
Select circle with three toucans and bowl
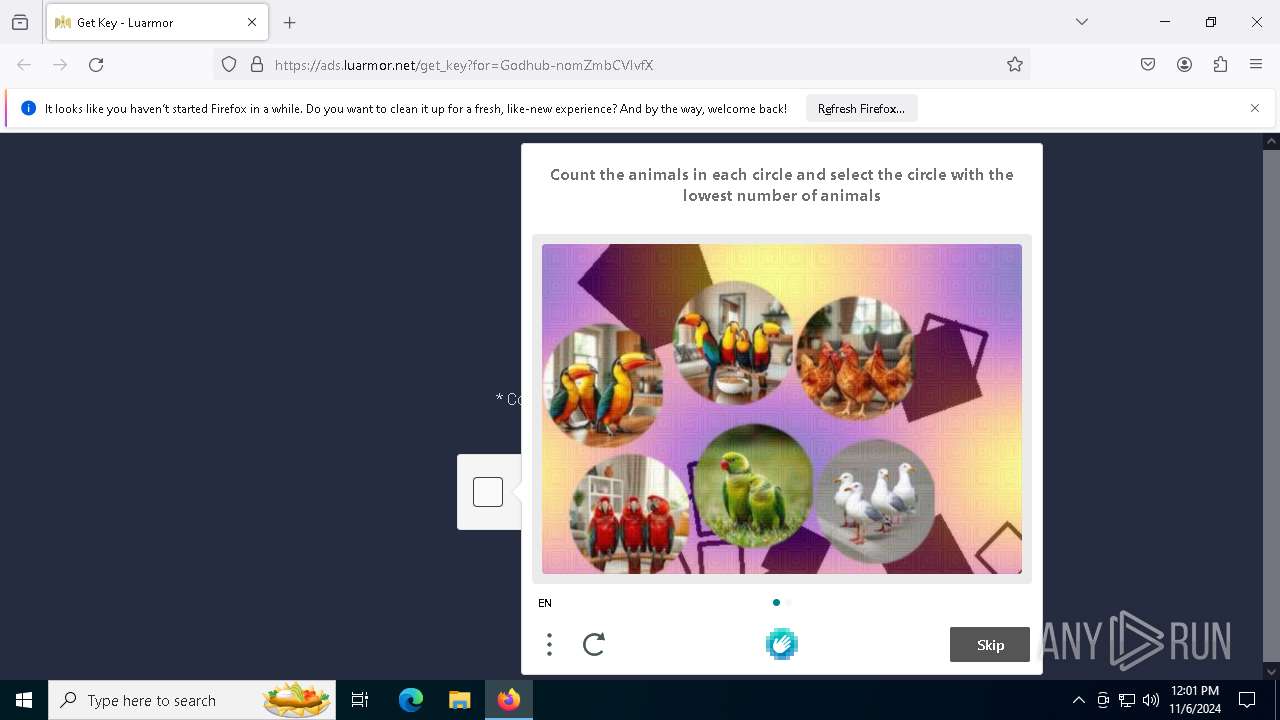coord(733,341)
